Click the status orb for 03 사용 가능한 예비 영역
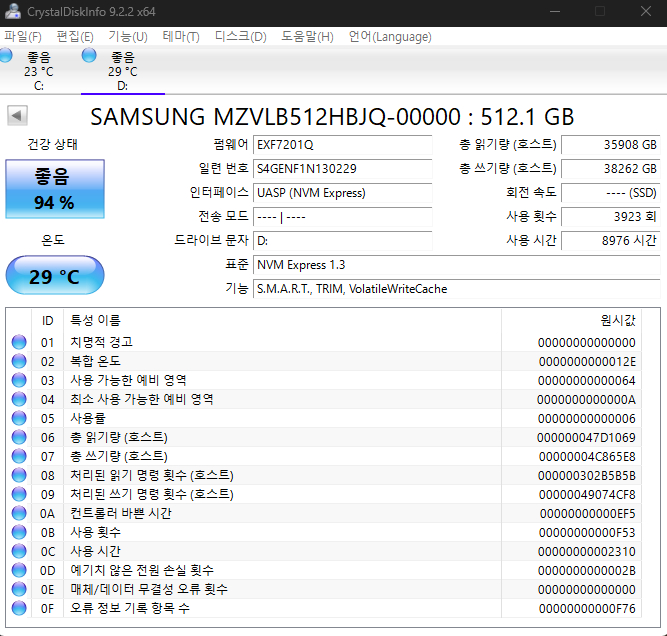This screenshot has width=667, height=636. tap(19, 380)
